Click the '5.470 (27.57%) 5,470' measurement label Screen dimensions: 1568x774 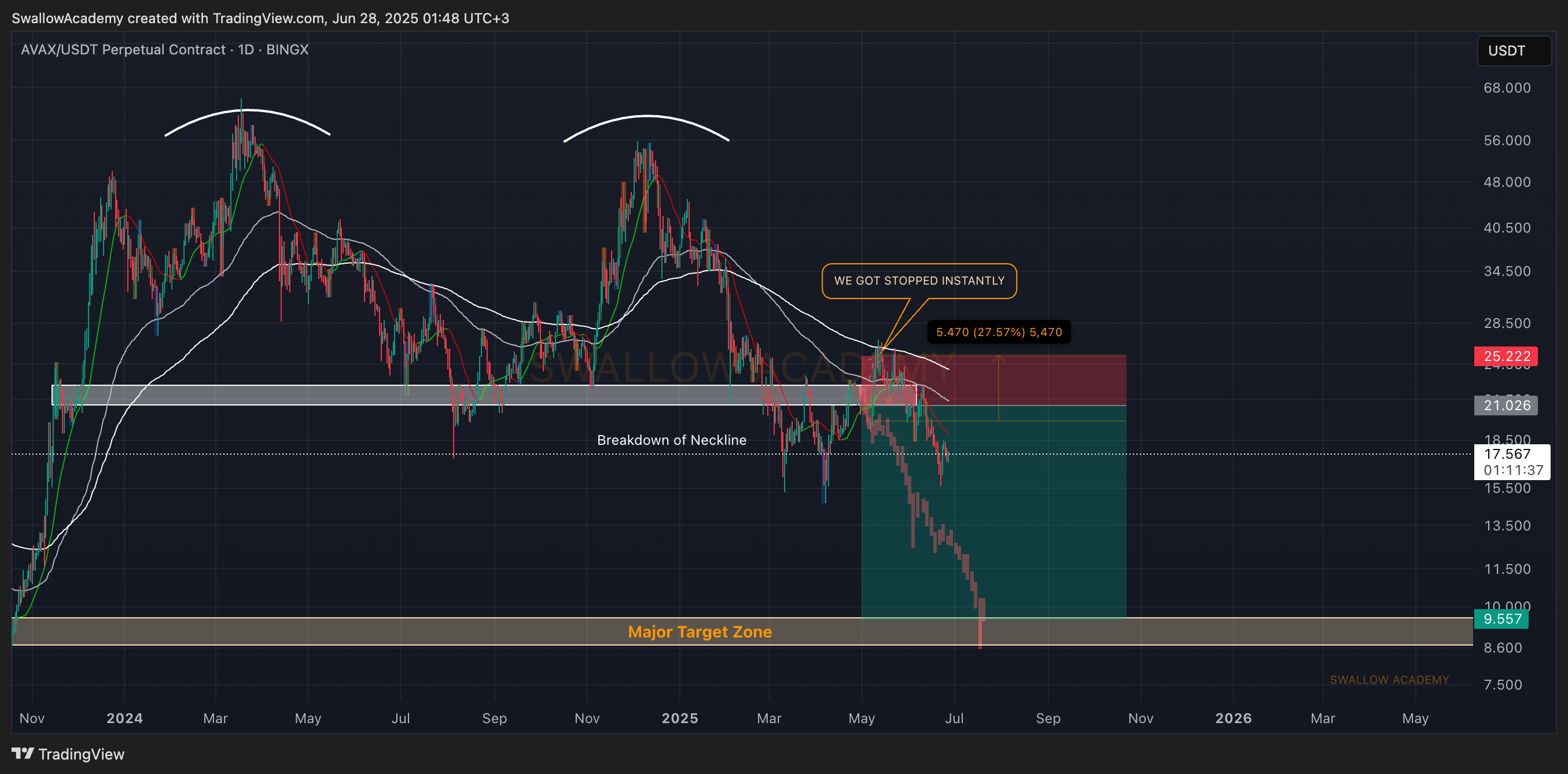pos(998,332)
